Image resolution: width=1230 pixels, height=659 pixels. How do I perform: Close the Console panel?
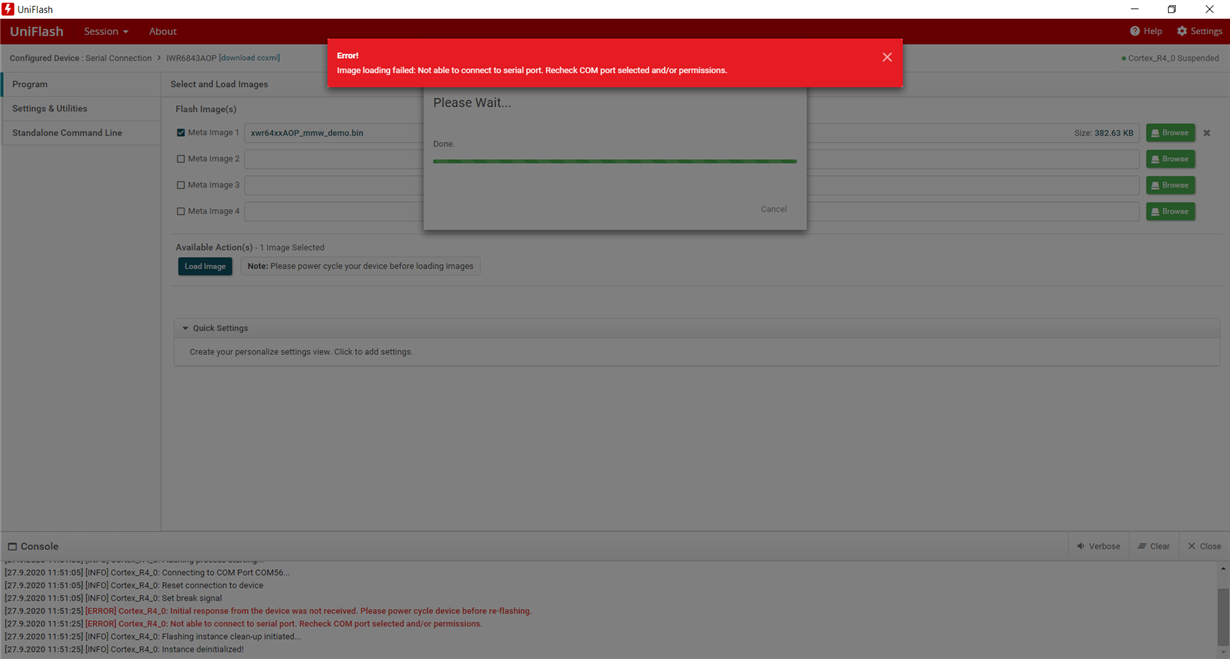click(1204, 546)
